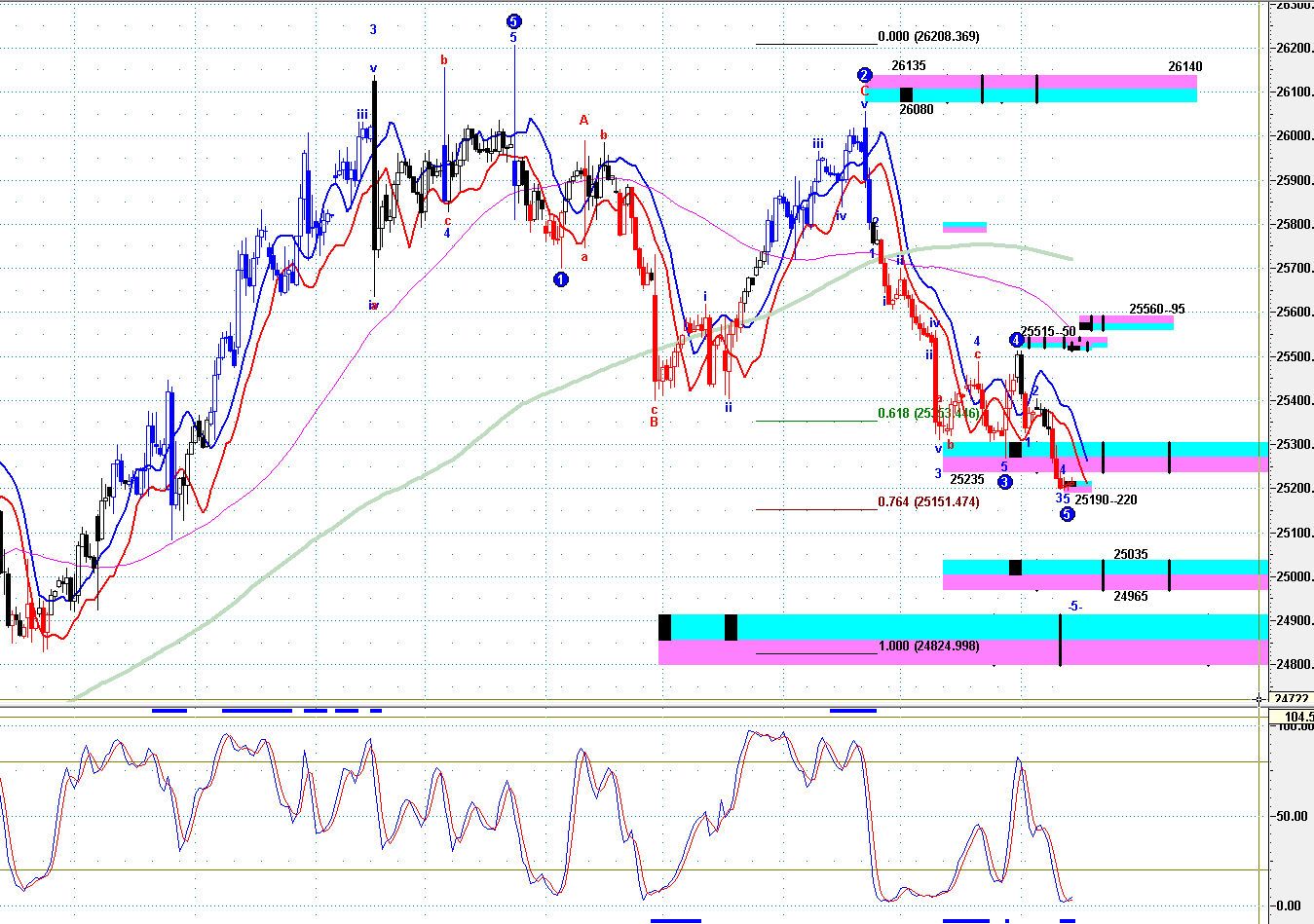
Task: Click the circled 3 wave marker
Action: click(x=1005, y=482)
